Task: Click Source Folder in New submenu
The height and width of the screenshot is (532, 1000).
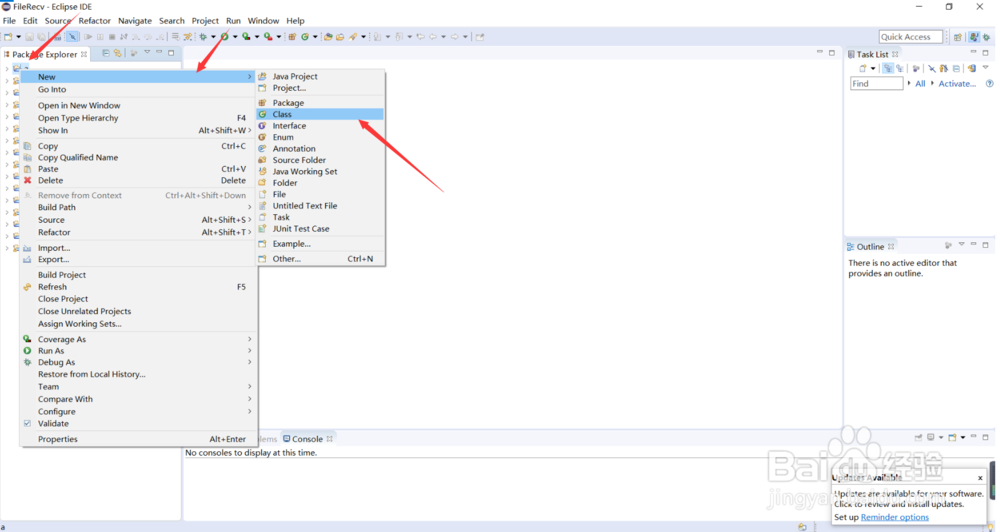Action: coord(320,160)
